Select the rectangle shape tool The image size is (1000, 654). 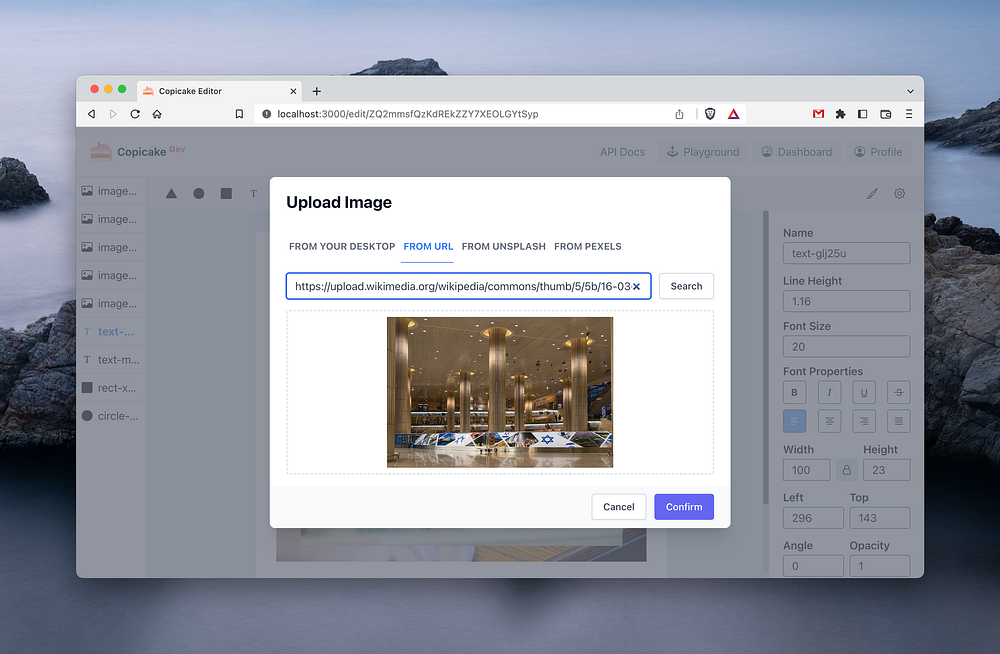click(226, 193)
